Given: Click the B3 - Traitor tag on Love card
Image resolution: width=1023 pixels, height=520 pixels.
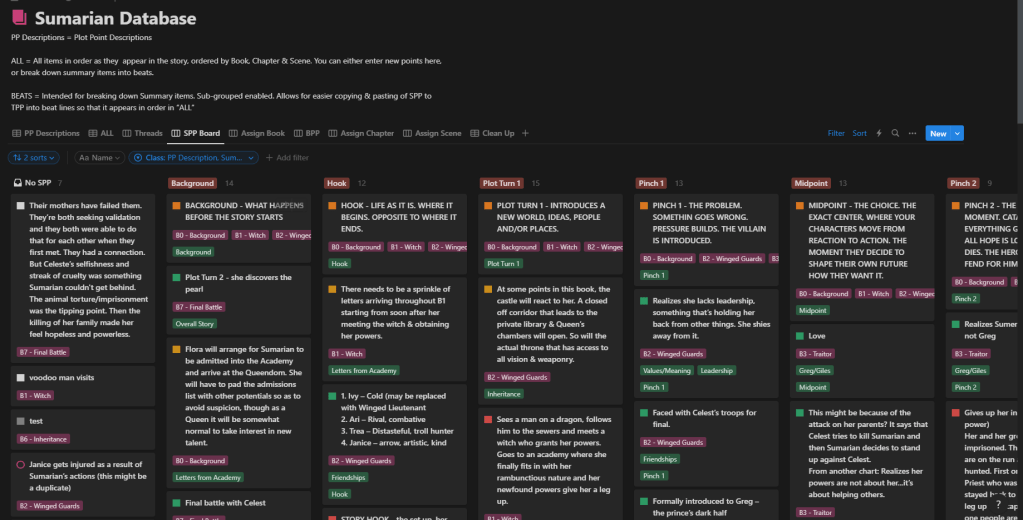Looking at the screenshot, I should 816,354.
